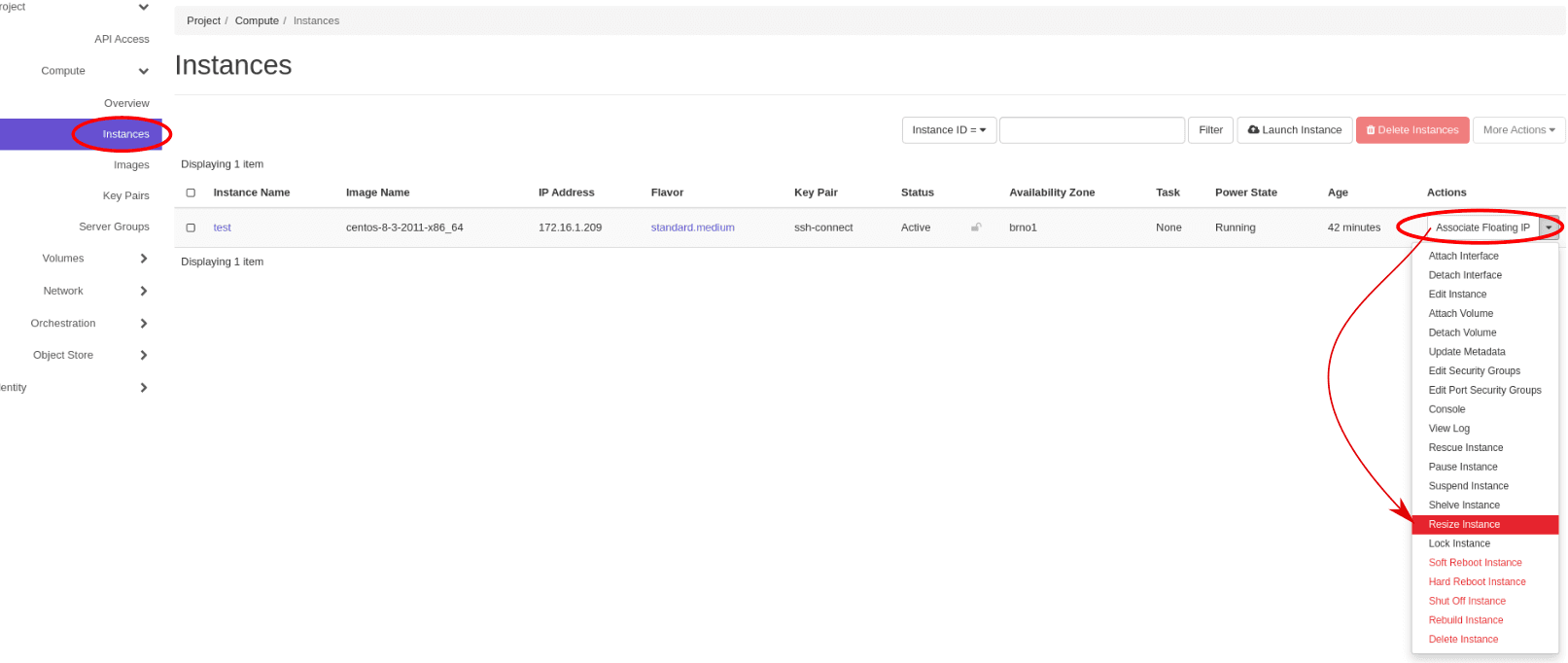1568x663 pixels.
Task: Open the More Actions dropdown
Action: coord(1517,130)
